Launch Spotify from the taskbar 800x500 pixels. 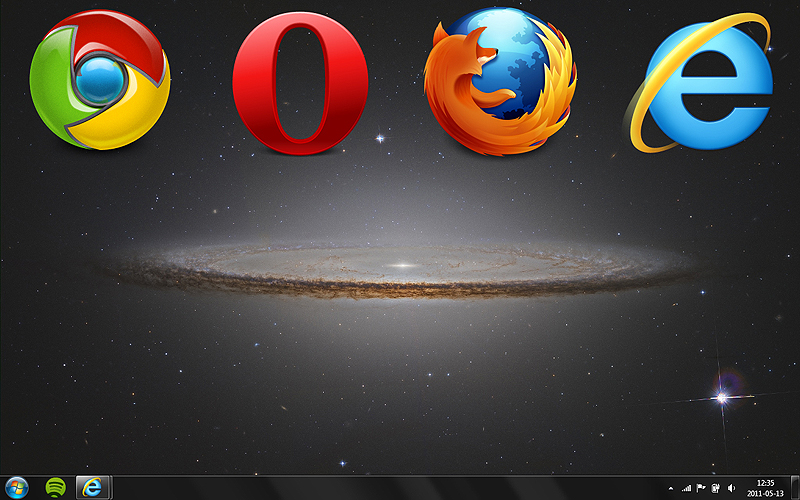(x=56, y=488)
